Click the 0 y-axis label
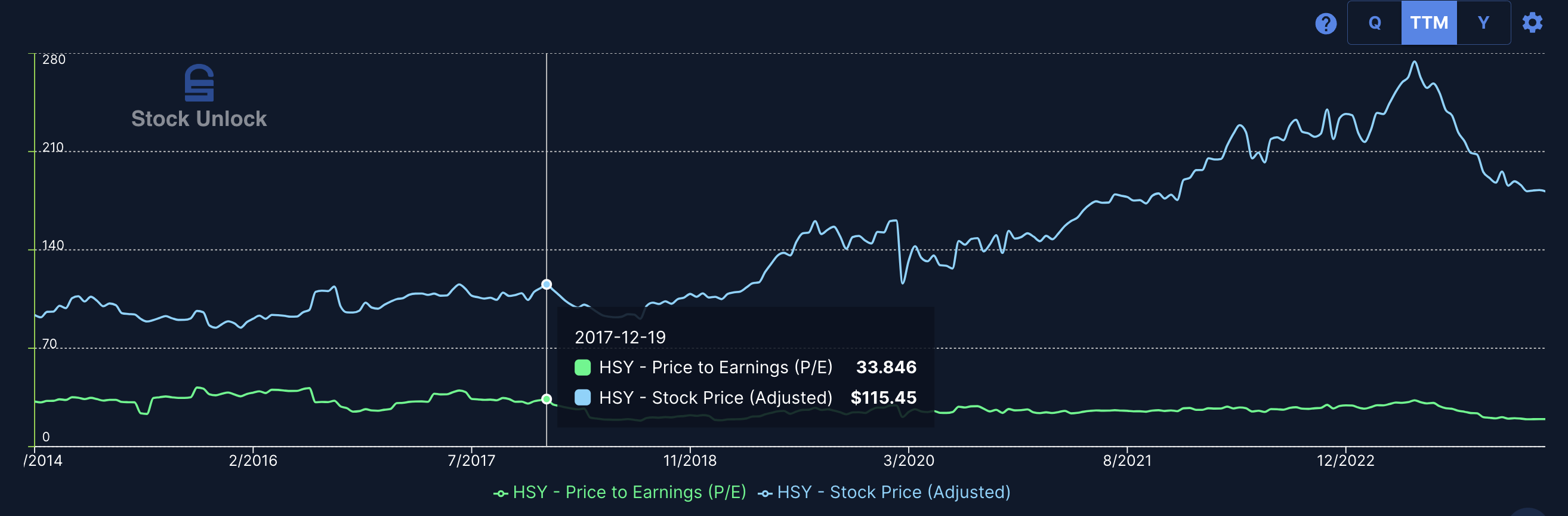1568x516 pixels. tap(46, 437)
